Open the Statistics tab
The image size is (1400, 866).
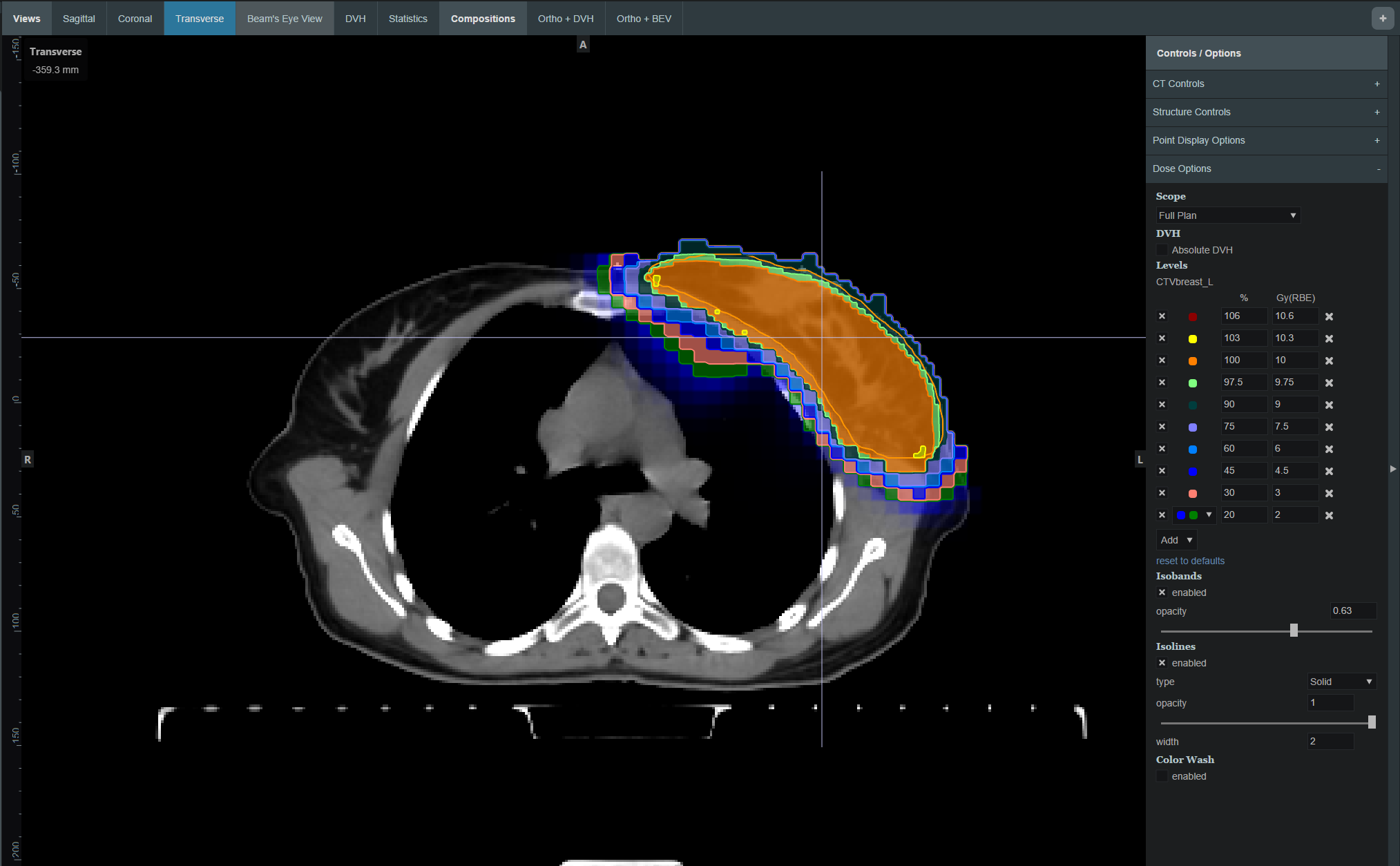coord(407,19)
